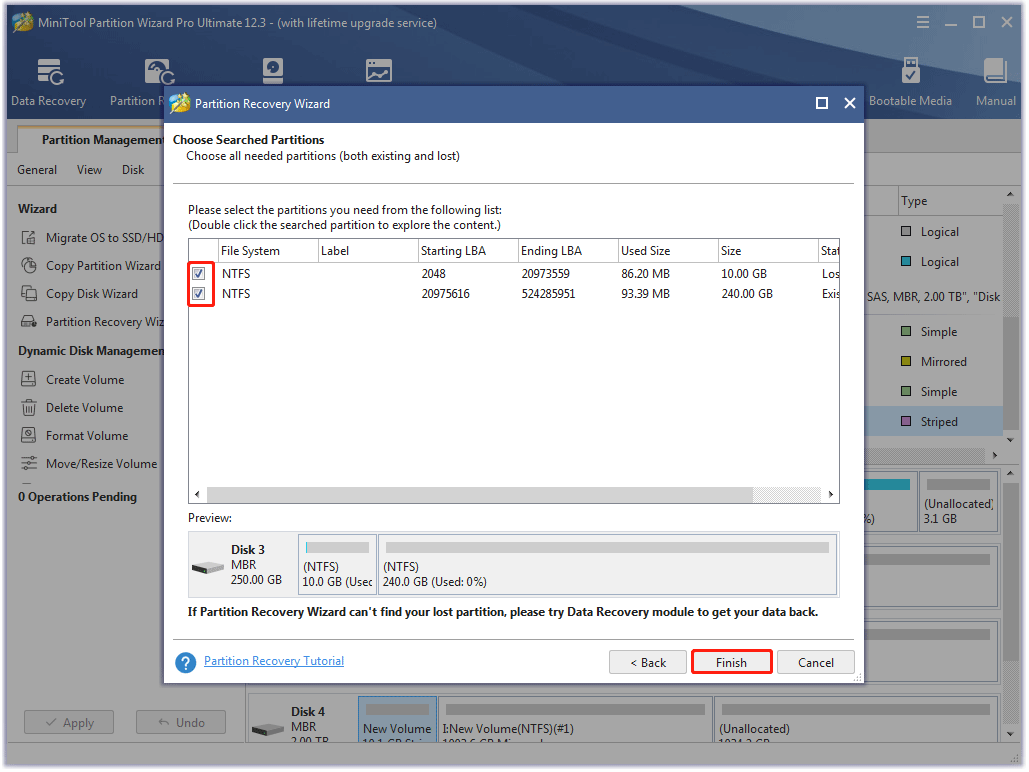Screen dimensions: 1029x772
Task: Select the Striped row in Type list
Action: point(934,421)
